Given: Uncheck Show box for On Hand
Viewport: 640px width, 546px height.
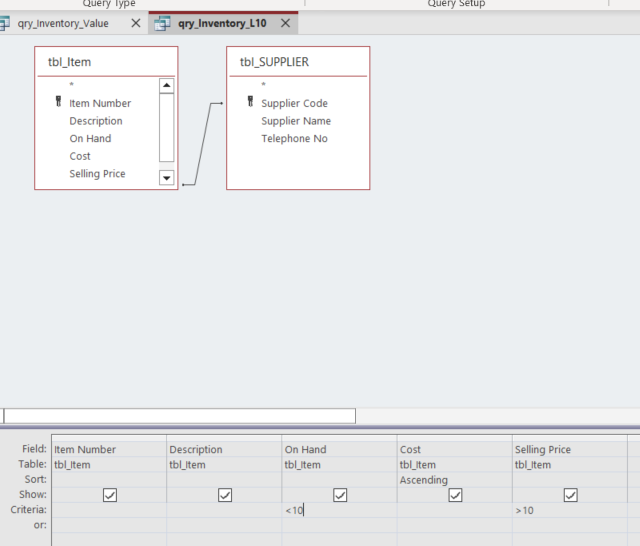Looking at the screenshot, I should coord(340,495).
